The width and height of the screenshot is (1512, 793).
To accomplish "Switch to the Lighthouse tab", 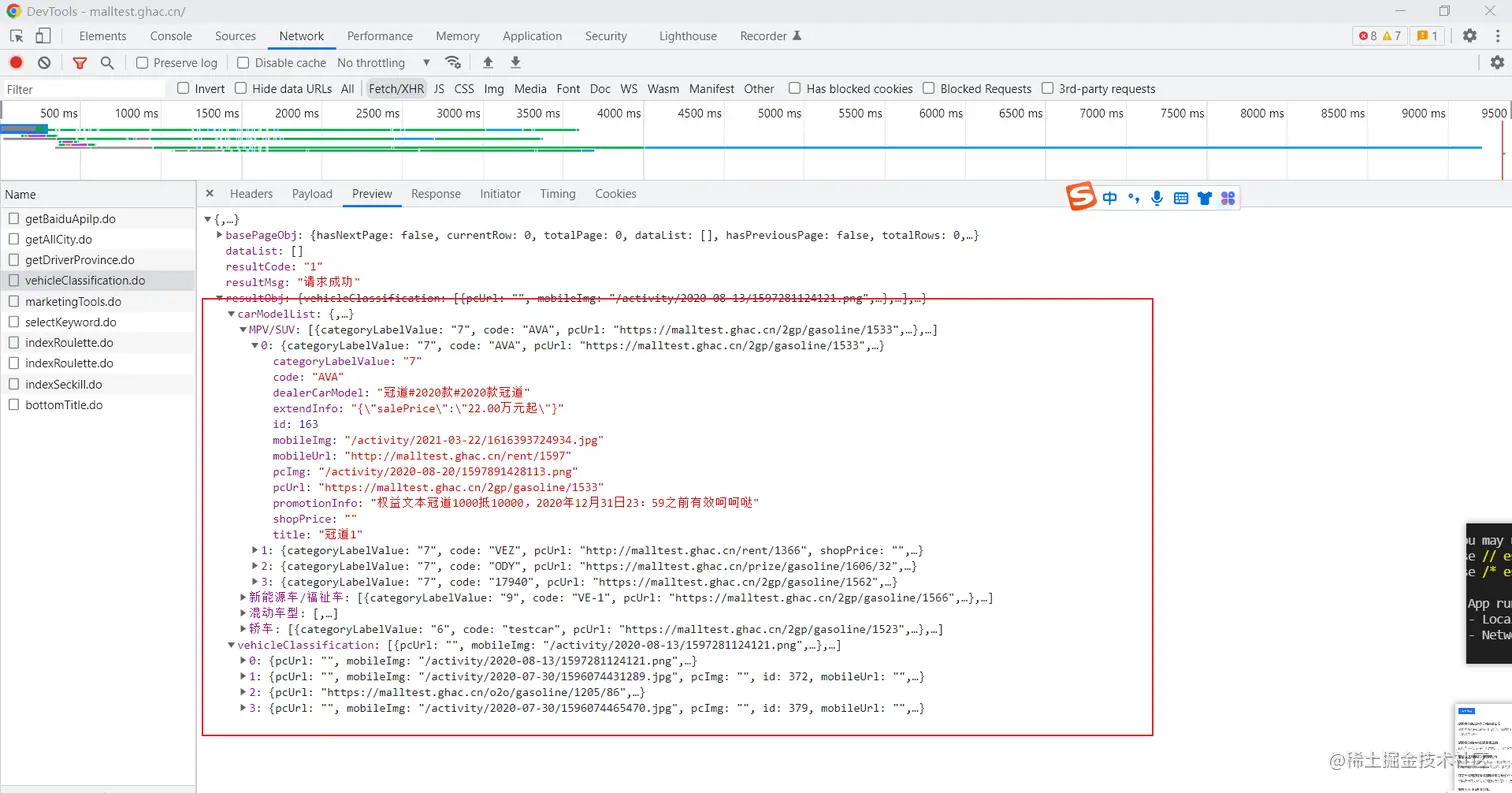I will pos(688,36).
